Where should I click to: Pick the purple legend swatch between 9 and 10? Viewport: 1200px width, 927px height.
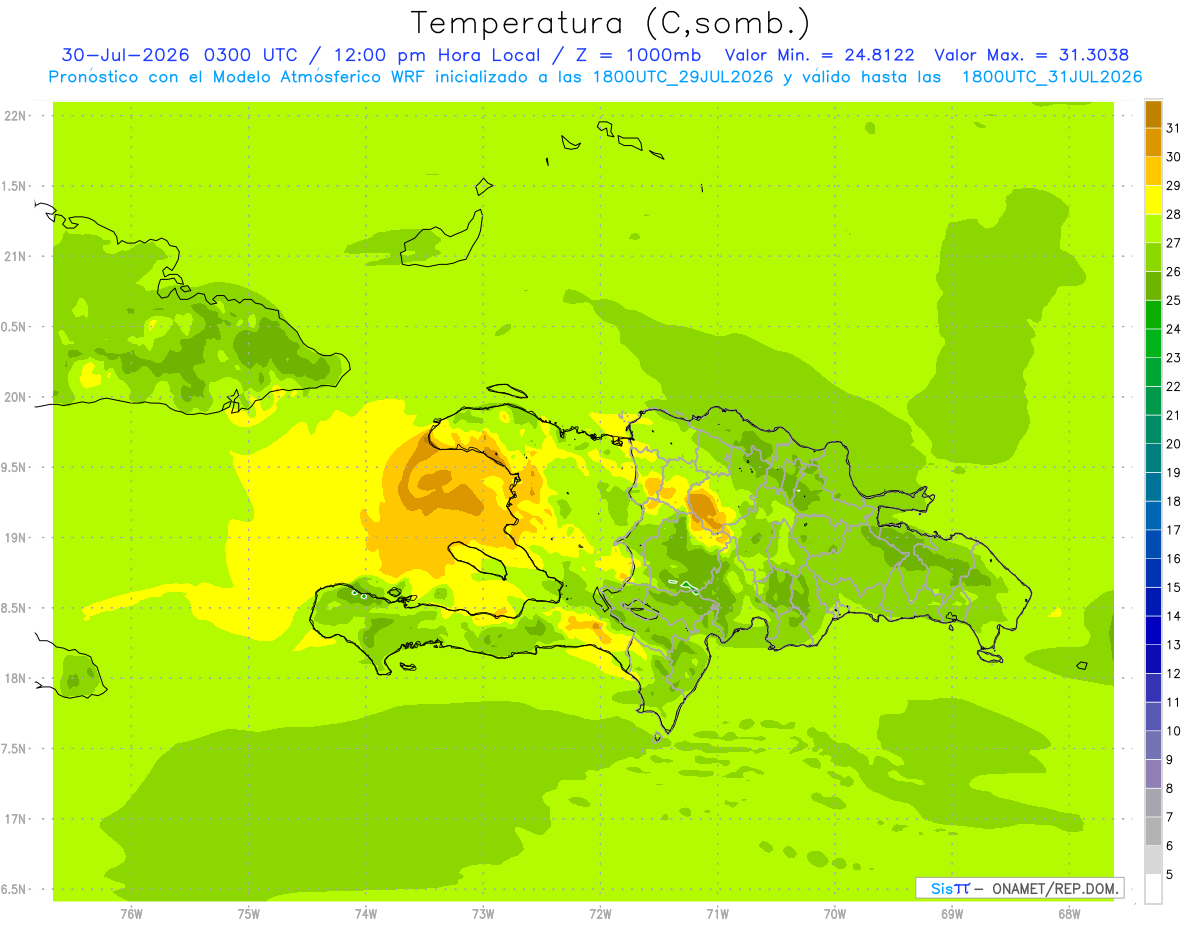pos(1153,745)
